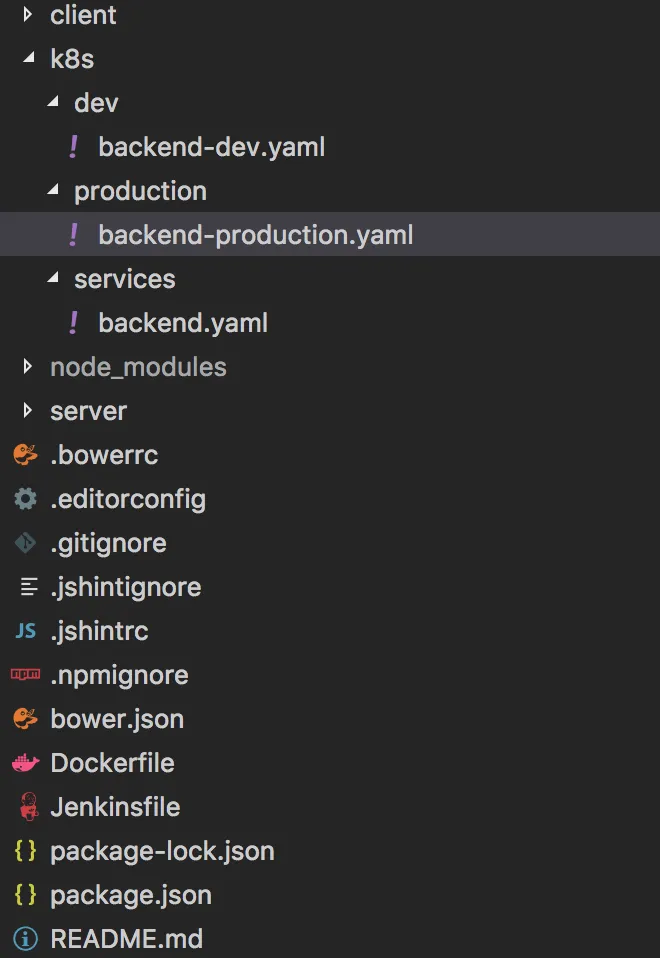Expand the server folder
Viewport: 660px width, 958px height.
point(28,411)
